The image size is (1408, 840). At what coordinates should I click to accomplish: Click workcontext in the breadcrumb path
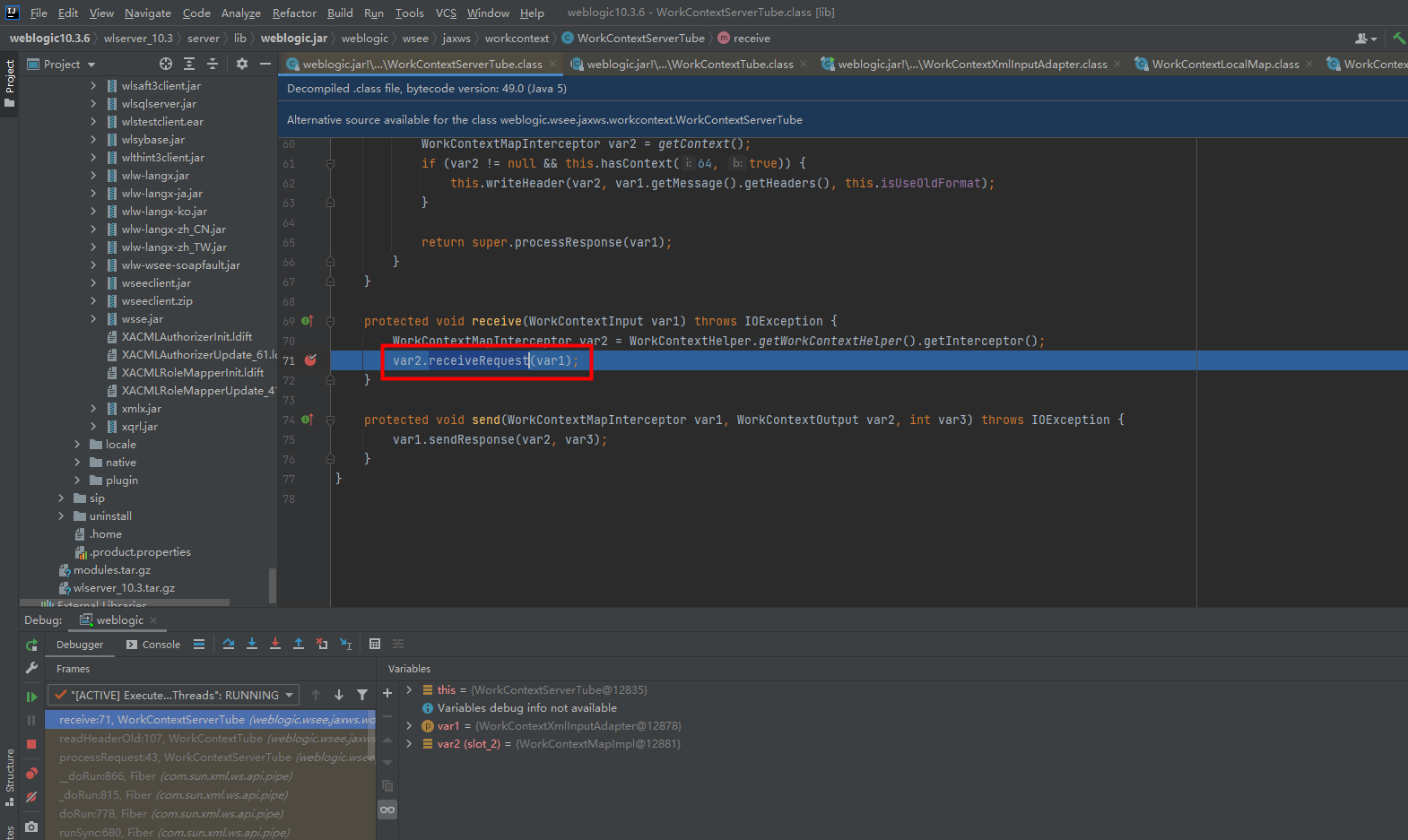(x=517, y=39)
